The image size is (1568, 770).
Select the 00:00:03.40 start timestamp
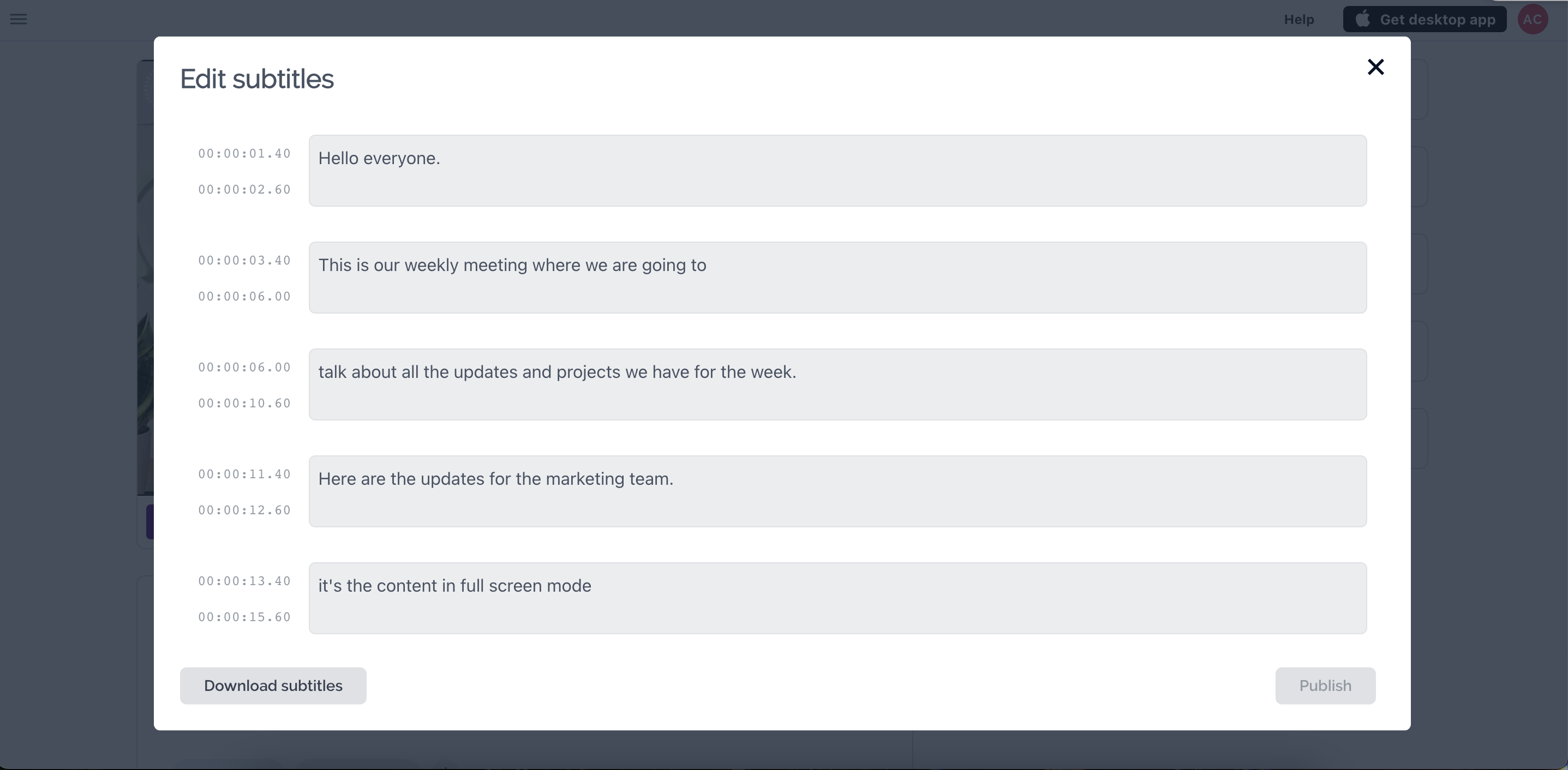[244, 260]
